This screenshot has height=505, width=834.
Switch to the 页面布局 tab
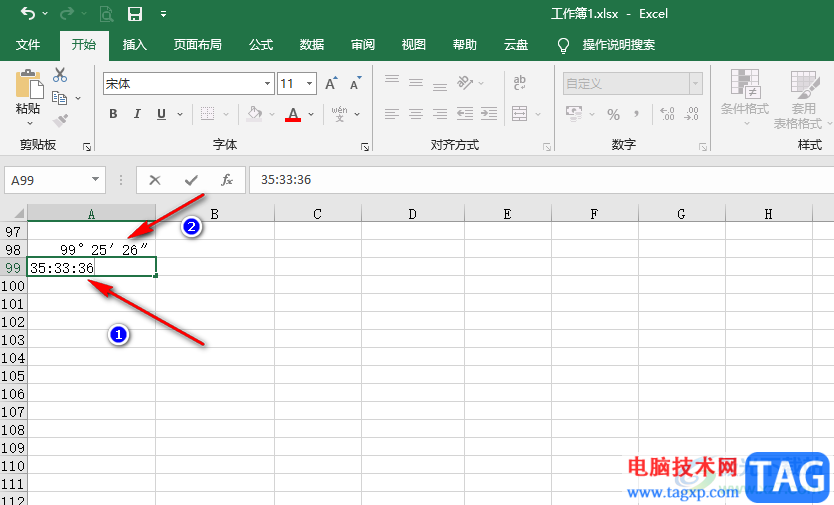click(197, 45)
